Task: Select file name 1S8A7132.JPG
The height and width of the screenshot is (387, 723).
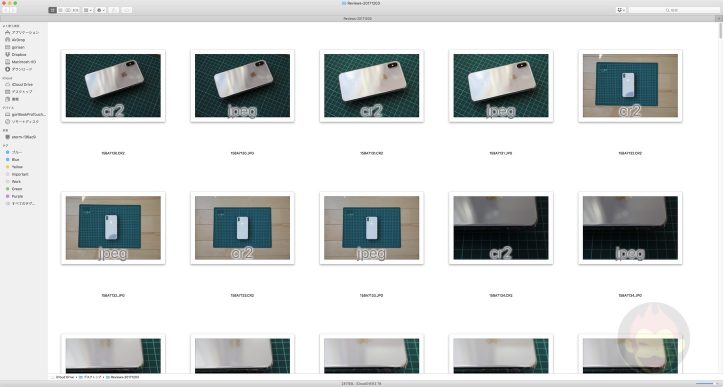Action: tap(113, 295)
